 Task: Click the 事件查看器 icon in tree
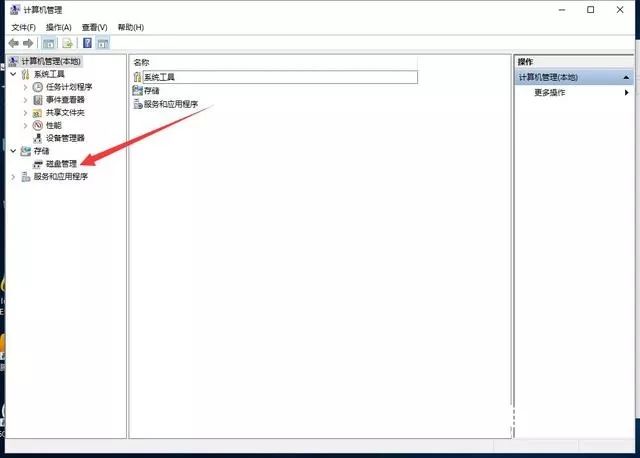(x=38, y=100)
